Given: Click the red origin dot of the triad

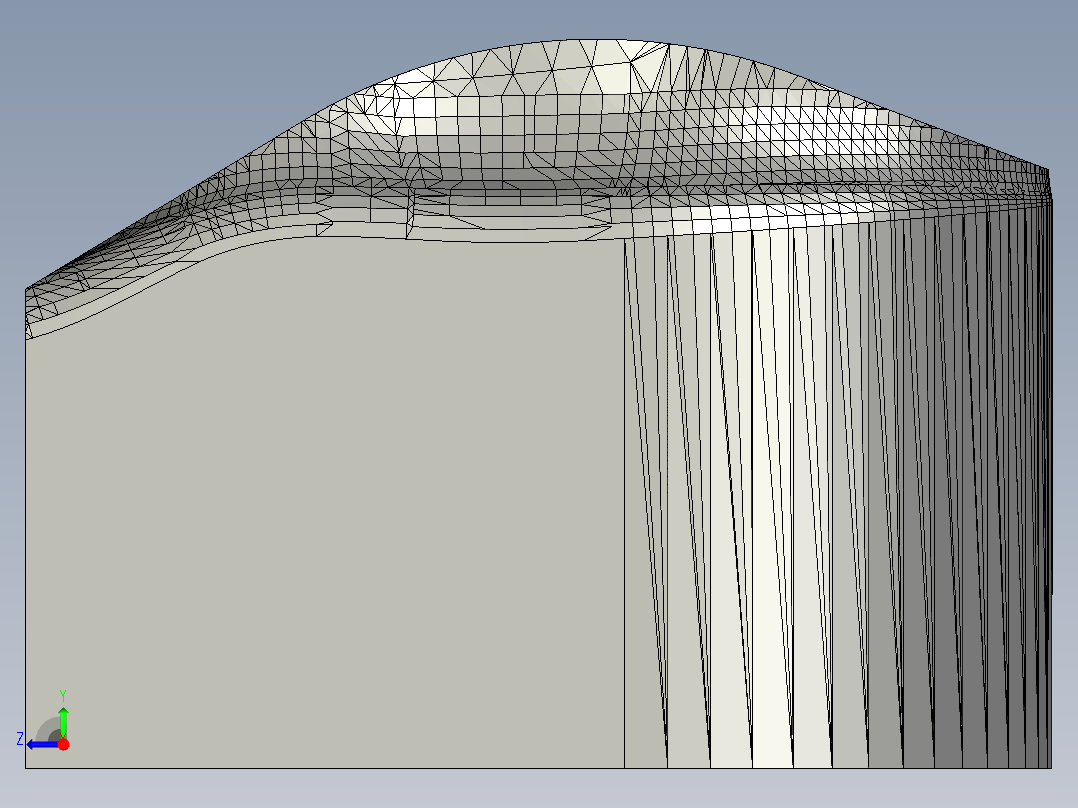Looking at the screenshot, I should 63,744.
